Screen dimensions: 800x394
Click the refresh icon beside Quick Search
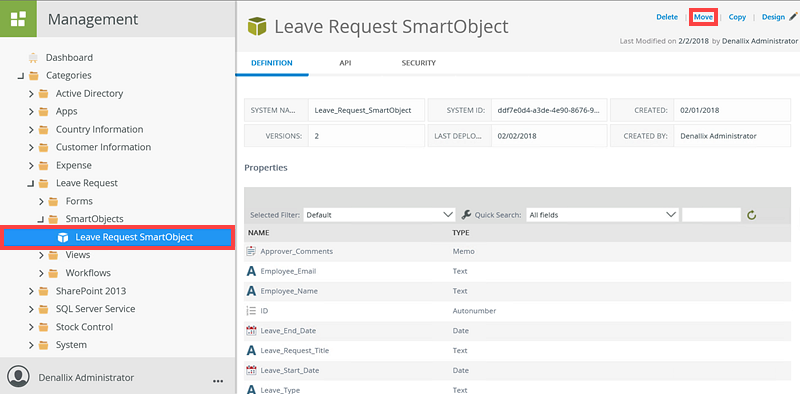coord(751,215)
